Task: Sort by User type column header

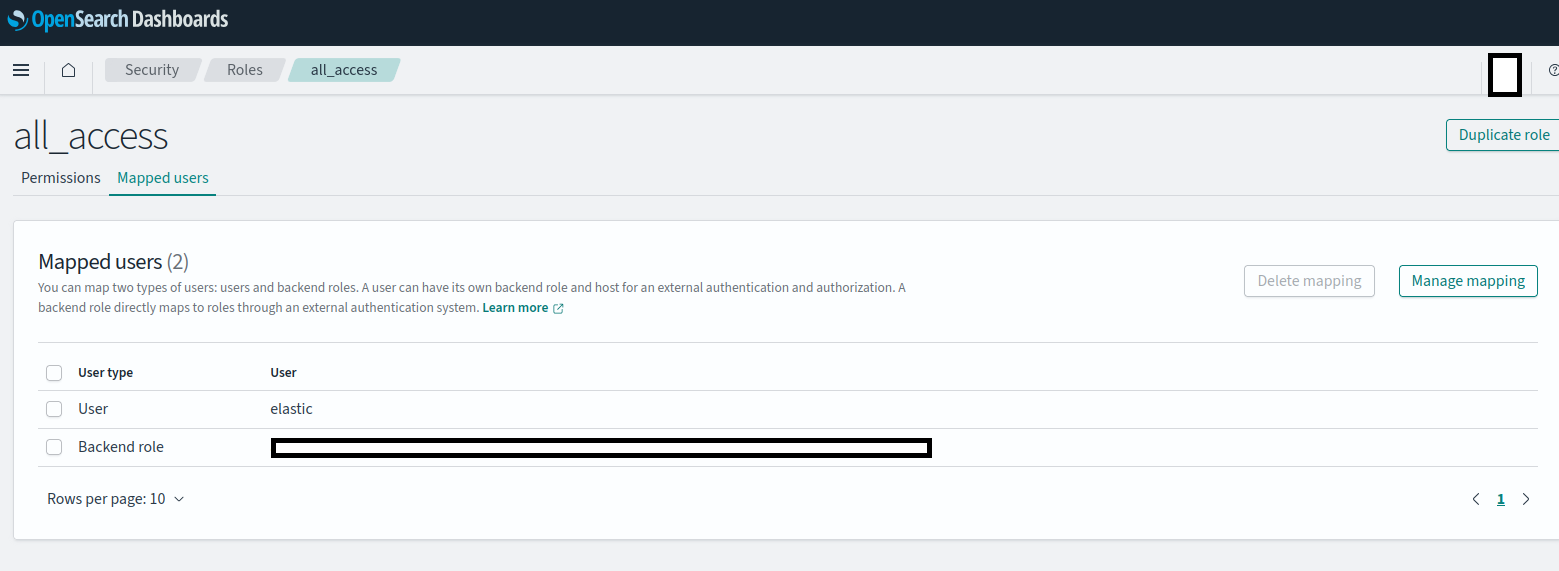Action: coord(105,373)
